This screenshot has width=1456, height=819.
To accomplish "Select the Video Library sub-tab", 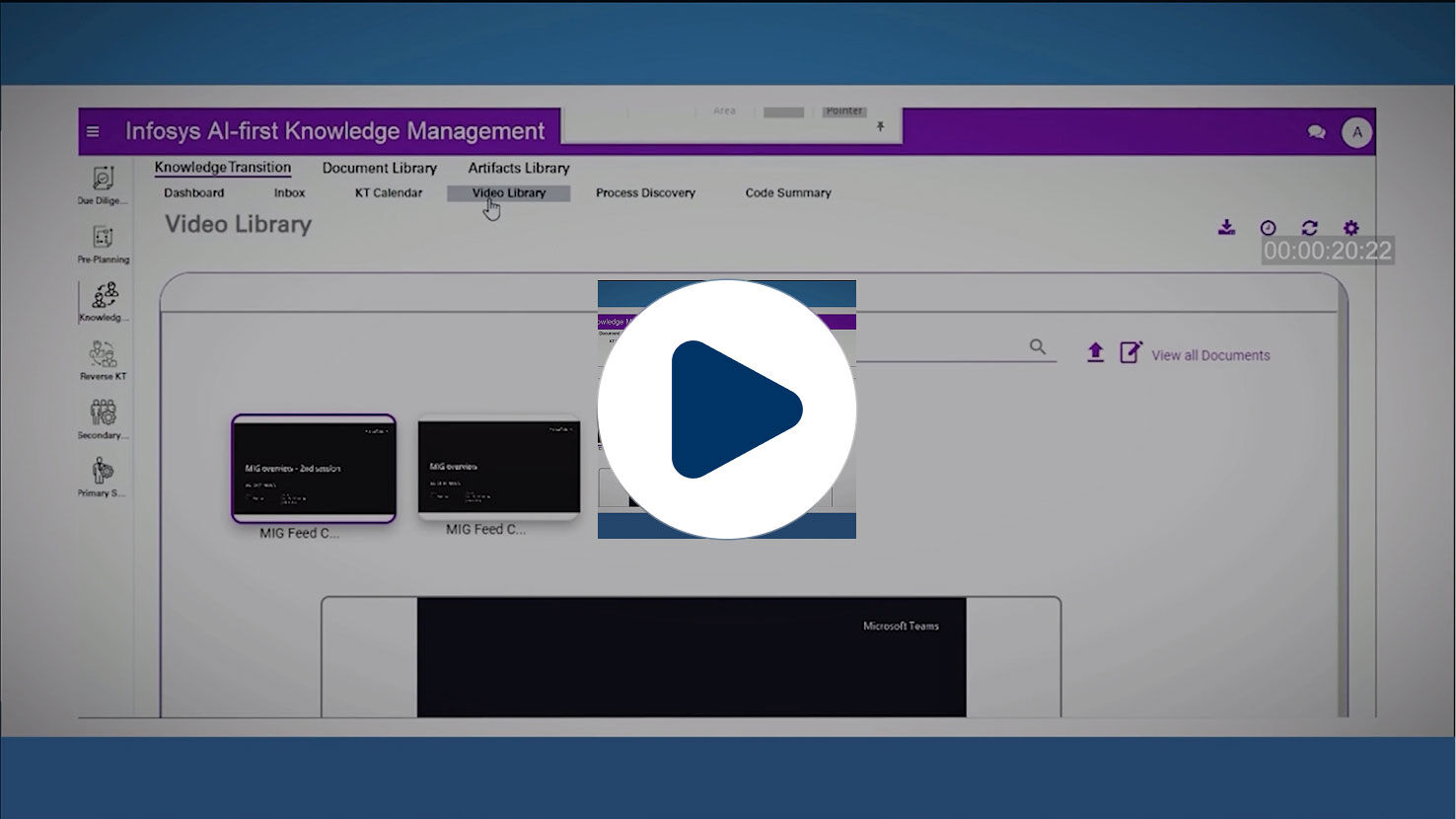I will click(x=509, y=193).
